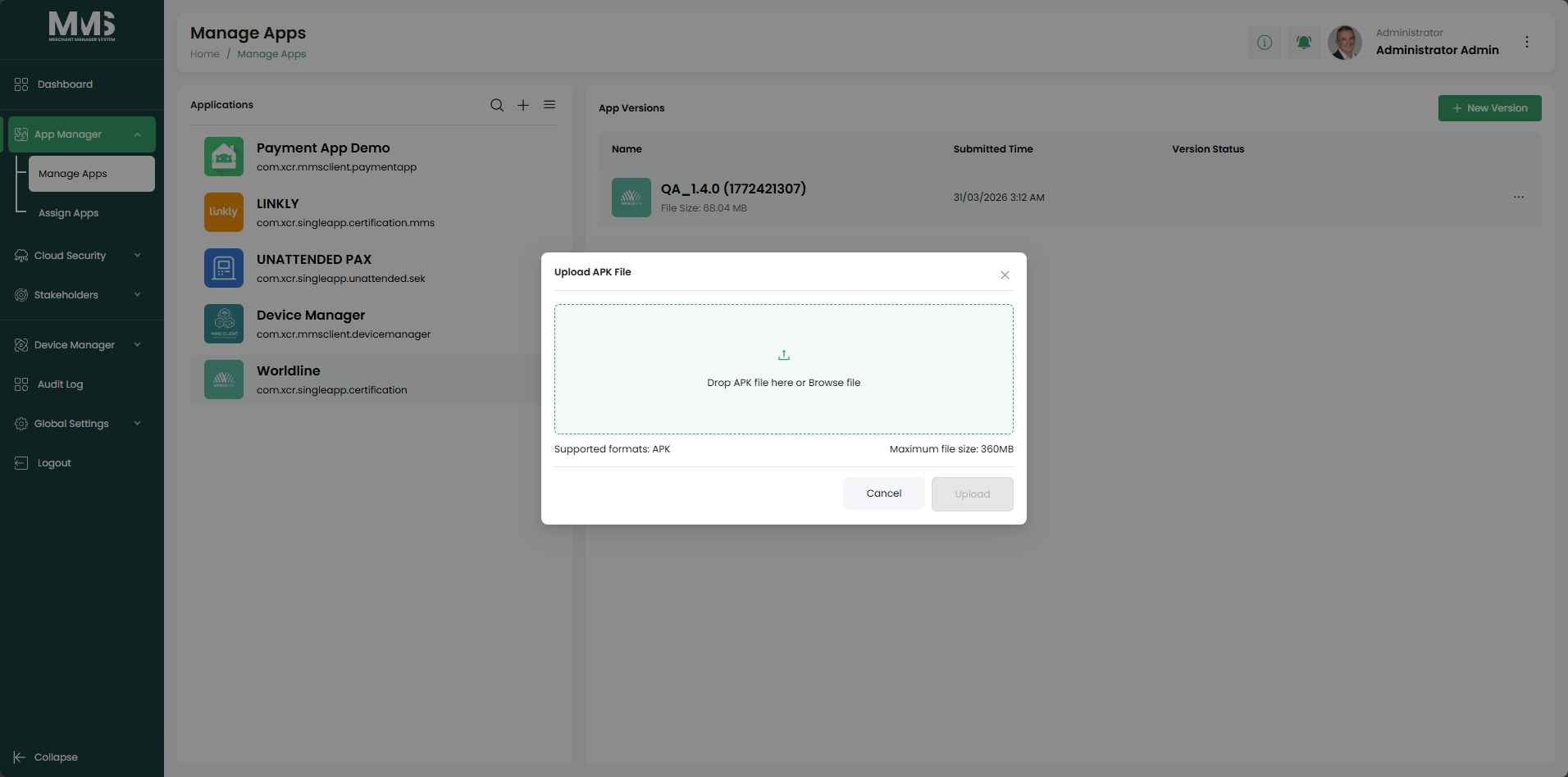Click Administrator Admin user name
1568x777 pixels.
pyautogui.click(x=1438, y=50)
